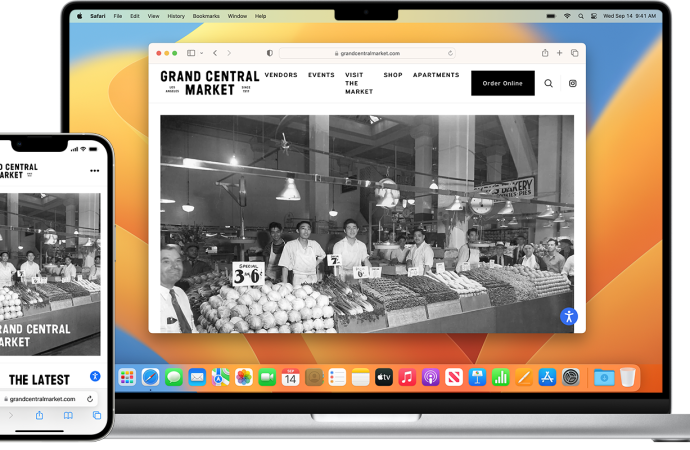
Task: Open the Events page link
Action: point(321,75)
